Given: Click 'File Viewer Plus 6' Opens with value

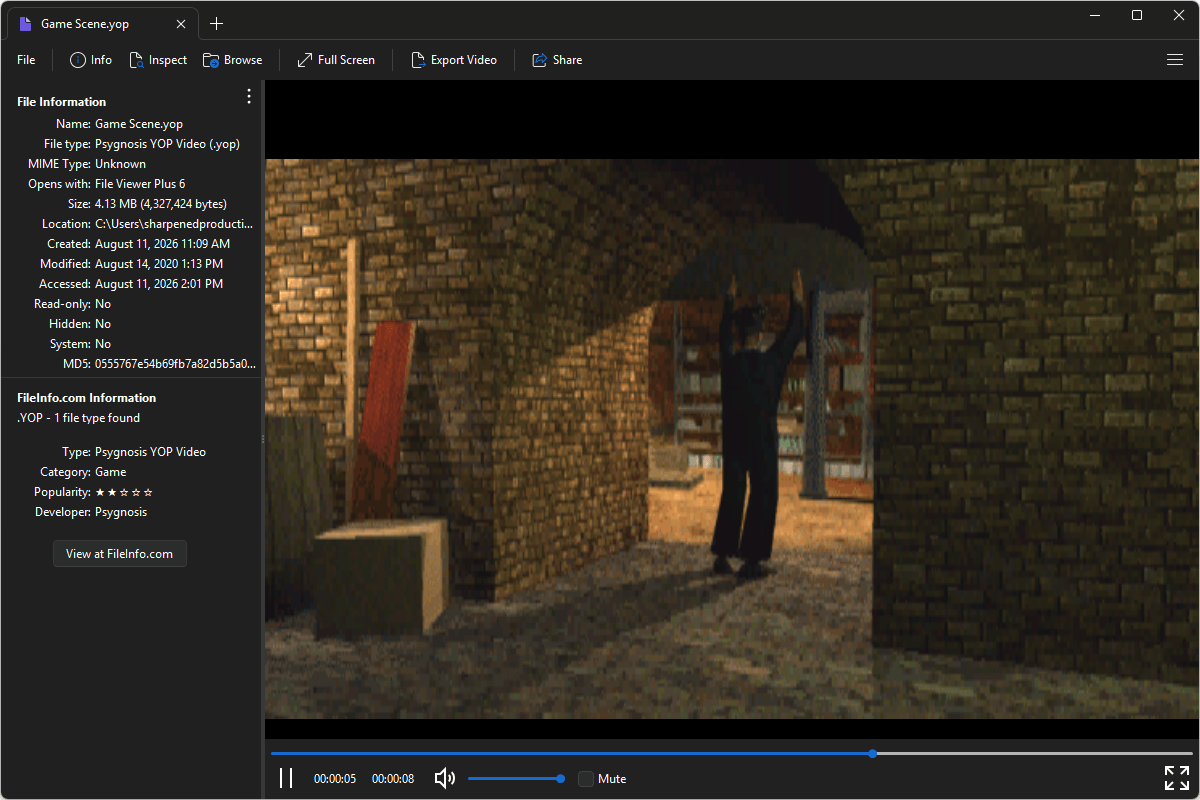Looking at the screenshot, I should 140,184.
